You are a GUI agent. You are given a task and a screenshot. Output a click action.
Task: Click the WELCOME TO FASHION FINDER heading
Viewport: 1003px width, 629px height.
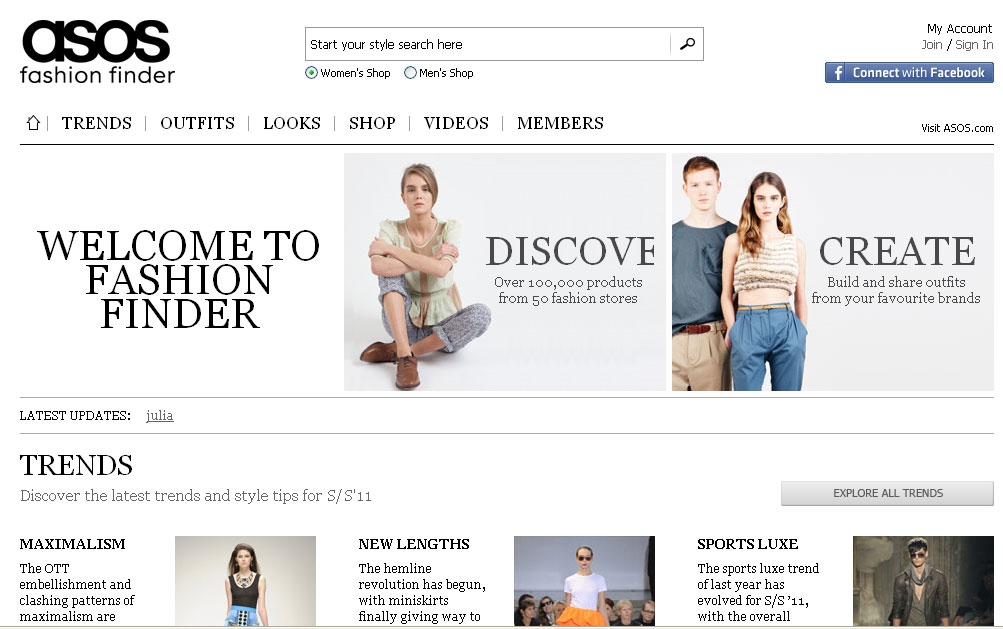(x=179, y=280)
